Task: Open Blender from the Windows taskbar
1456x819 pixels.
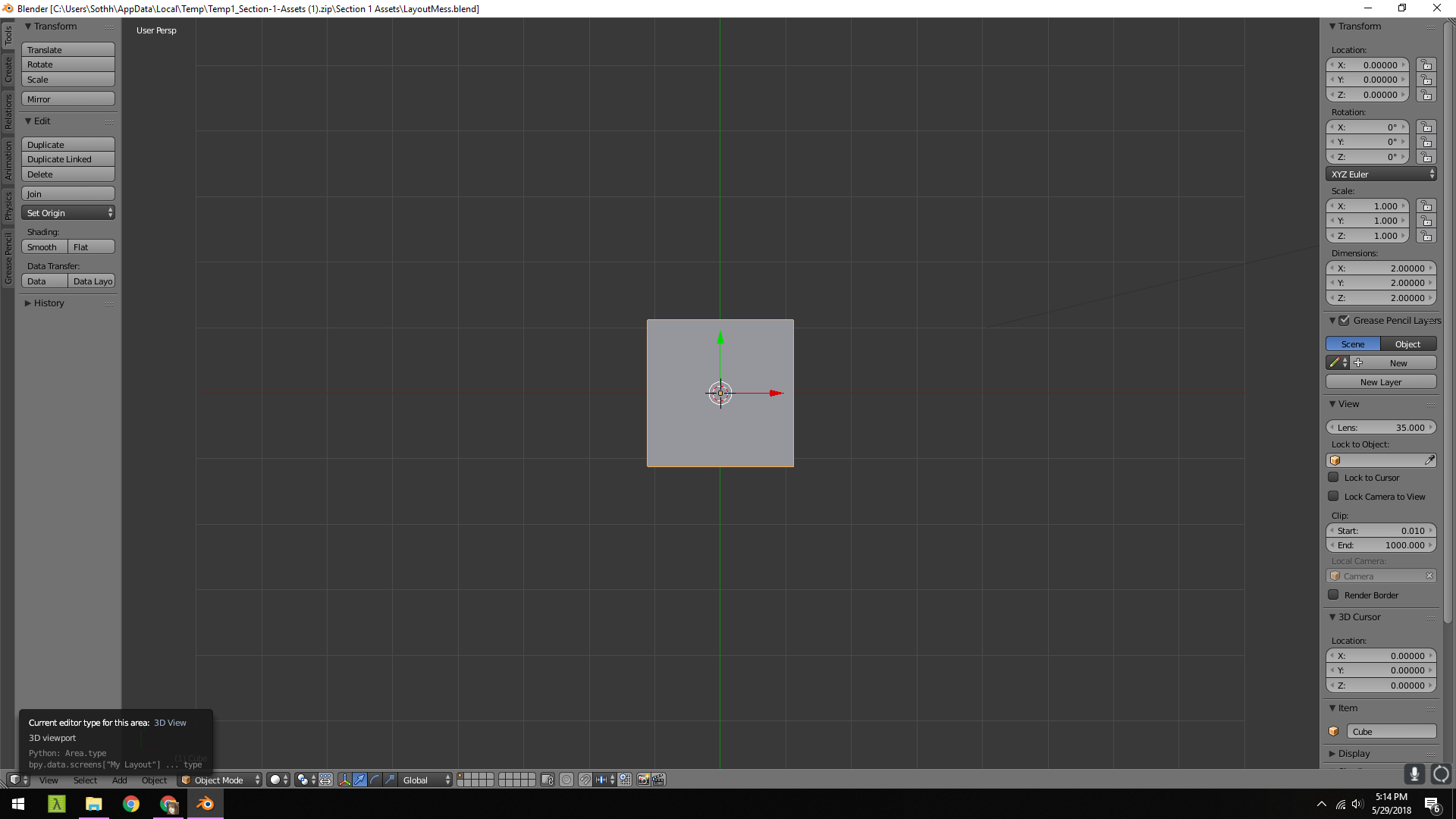Action: coord(205,804)
